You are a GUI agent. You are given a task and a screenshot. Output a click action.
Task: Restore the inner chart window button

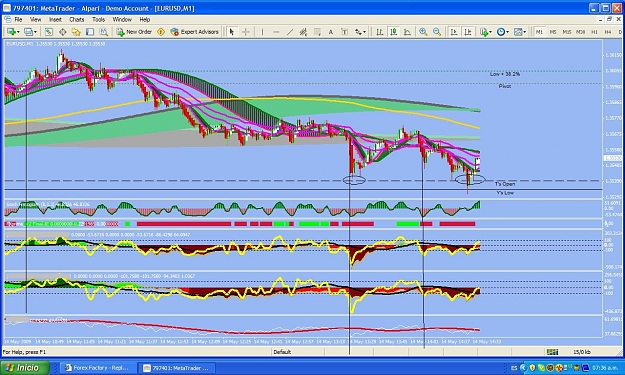(609, 20)
